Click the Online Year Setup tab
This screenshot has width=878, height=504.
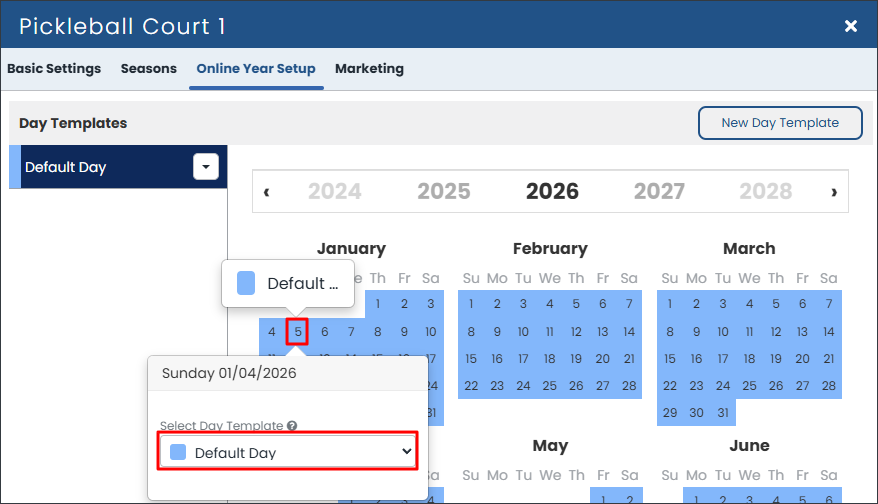pyautogui.click(x=256, y=68)
